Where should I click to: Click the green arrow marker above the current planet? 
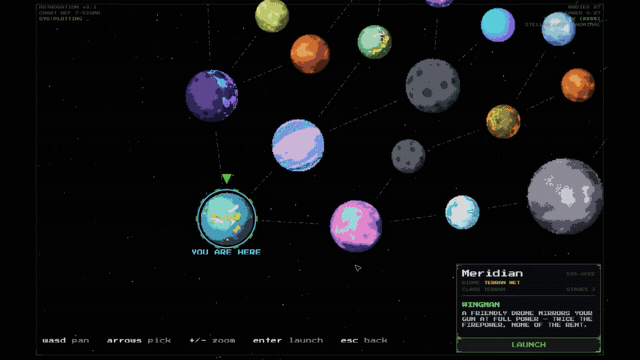click(227, 178)
